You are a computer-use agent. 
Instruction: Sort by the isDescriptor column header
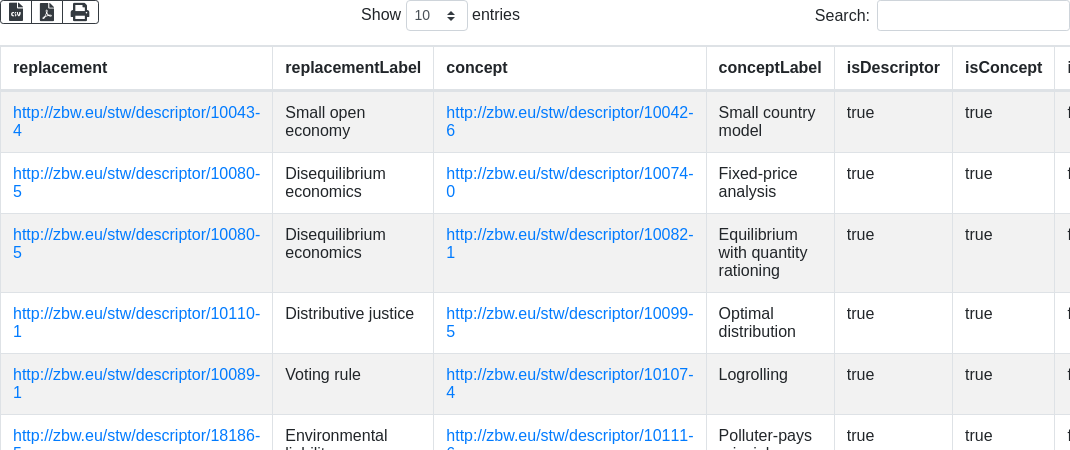893,68
